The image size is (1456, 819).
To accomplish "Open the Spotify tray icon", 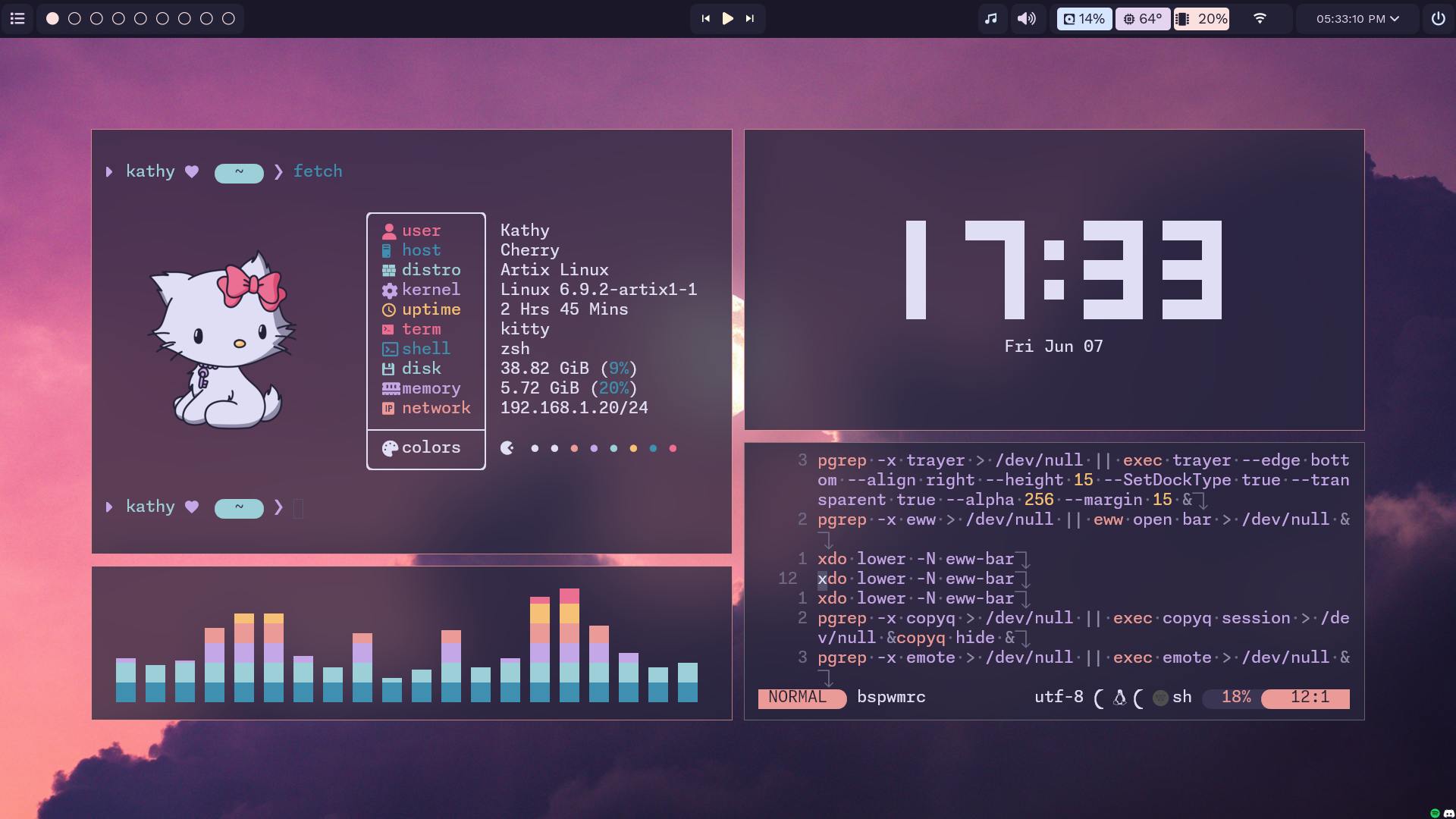I will (x=1435, y=813).
